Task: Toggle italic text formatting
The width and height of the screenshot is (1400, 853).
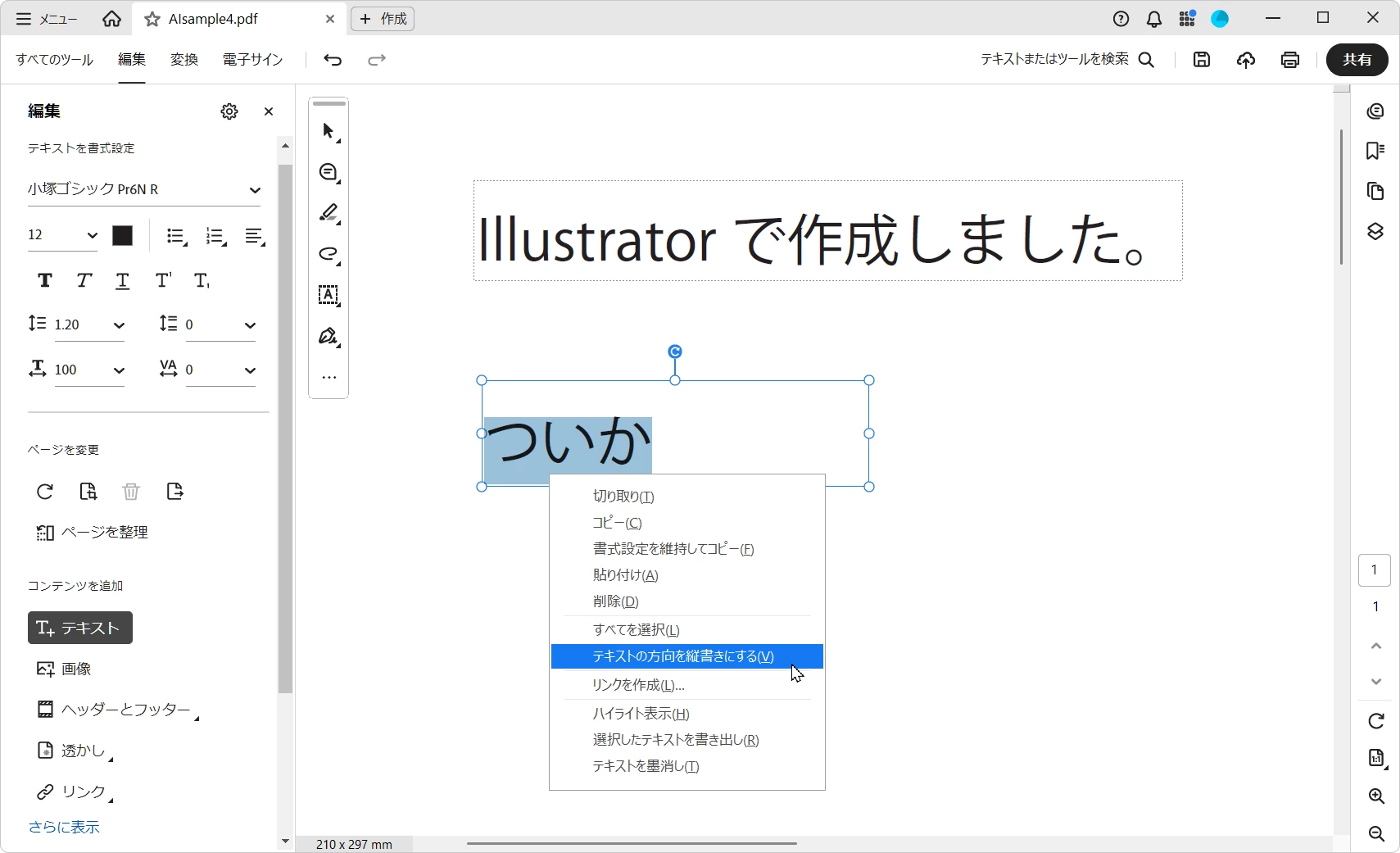Action: [x=84, y=281]
